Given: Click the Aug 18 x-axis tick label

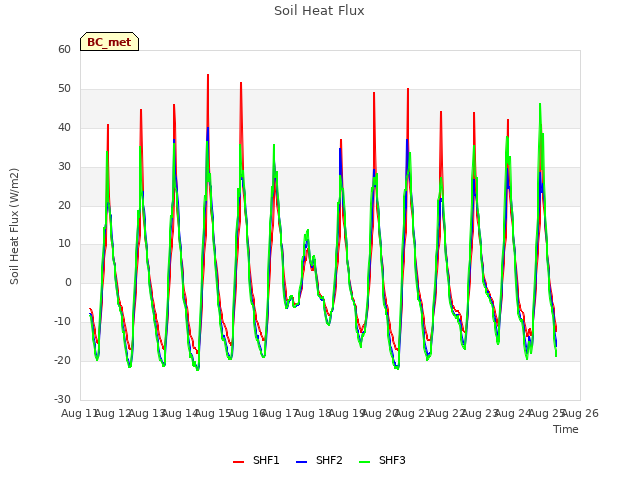Looking at the screenshot, I should (x=313, y=413).
